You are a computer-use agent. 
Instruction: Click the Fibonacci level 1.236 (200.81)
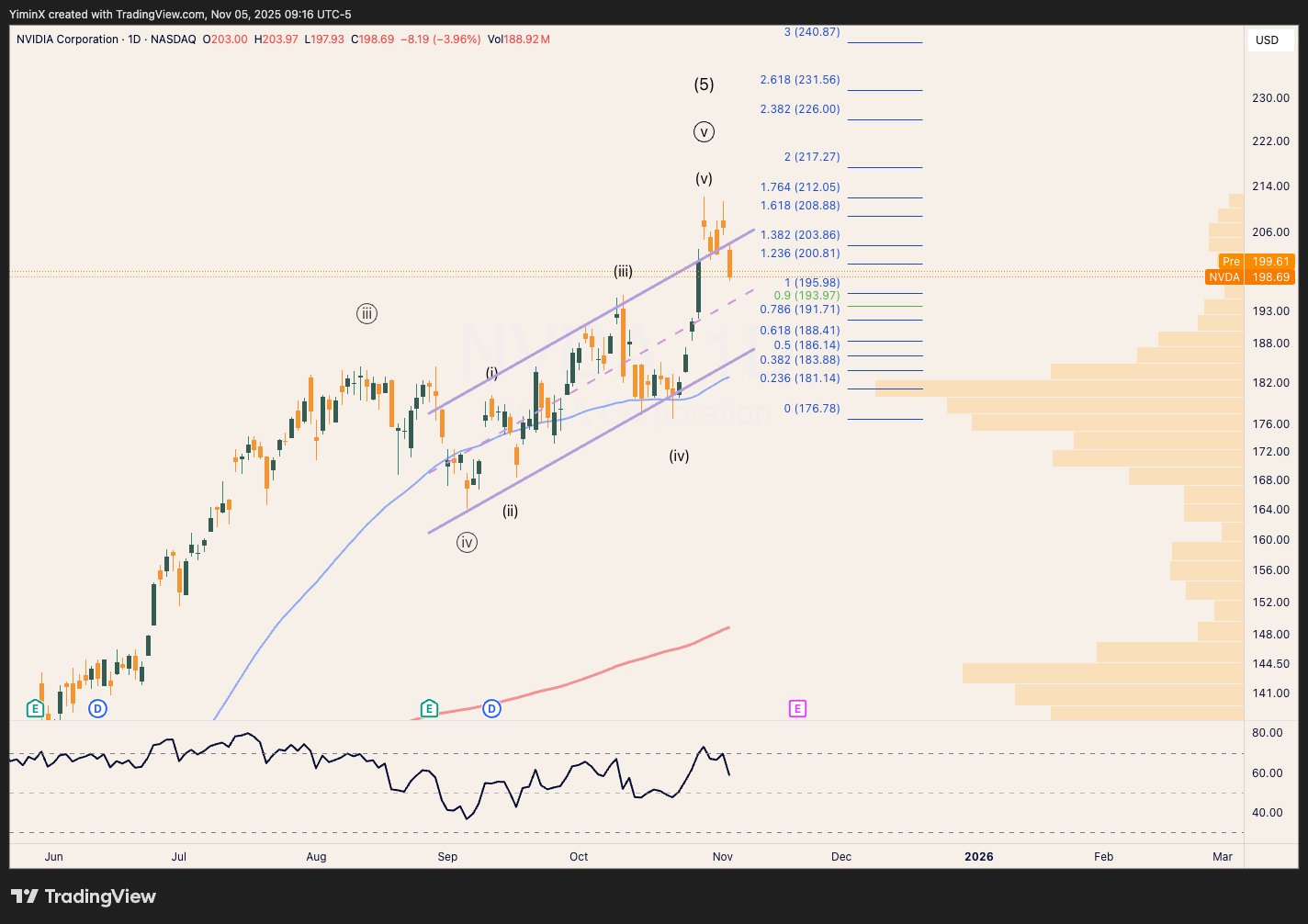(x=800, y=254)
